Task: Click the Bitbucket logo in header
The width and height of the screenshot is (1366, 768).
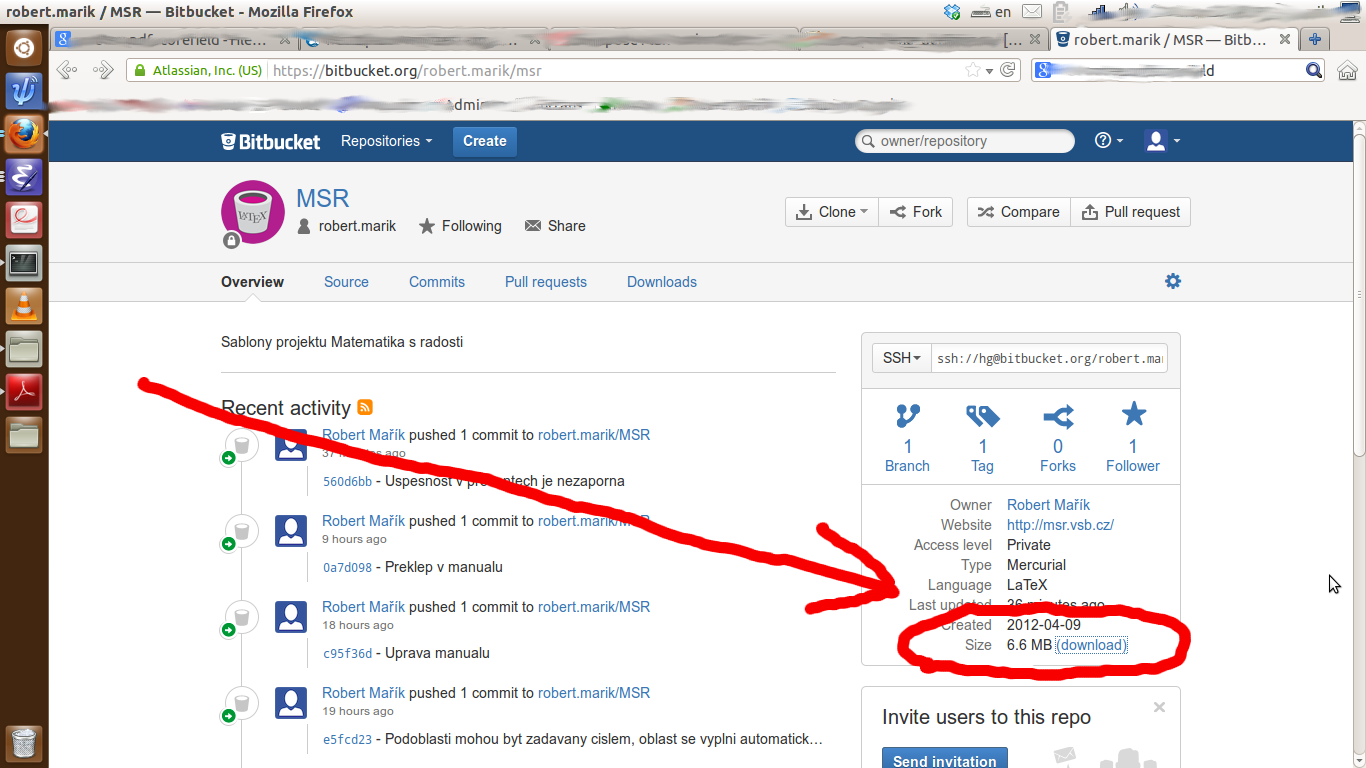Action: (270, 141)
